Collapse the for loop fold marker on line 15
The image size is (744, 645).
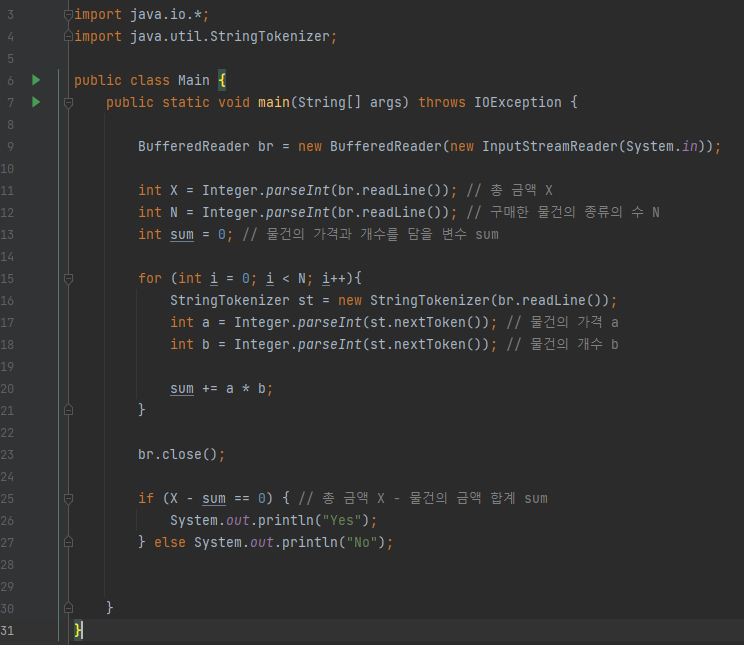pyautogui.click(x=68, y=279)
